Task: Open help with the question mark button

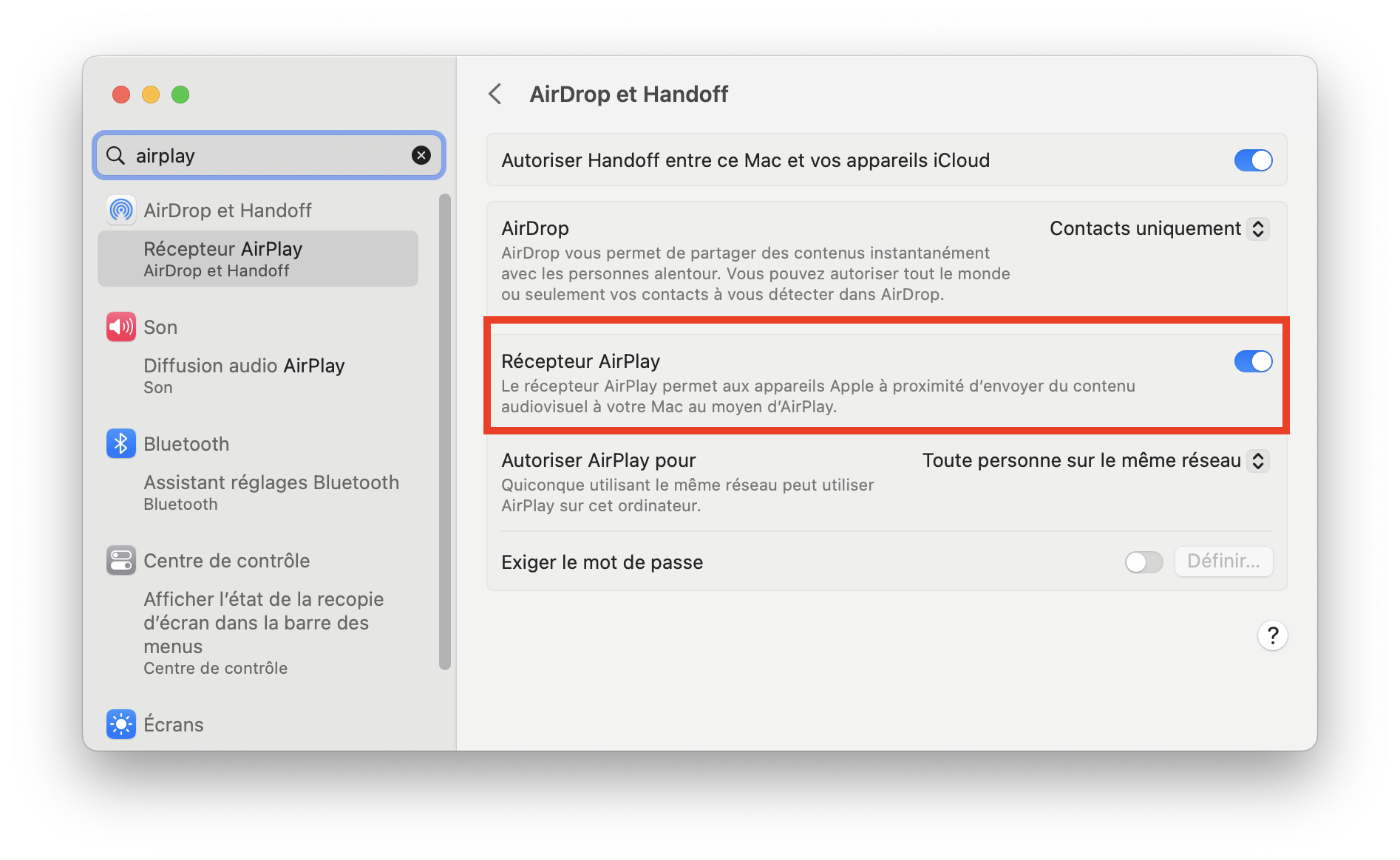Action: 1272,635
